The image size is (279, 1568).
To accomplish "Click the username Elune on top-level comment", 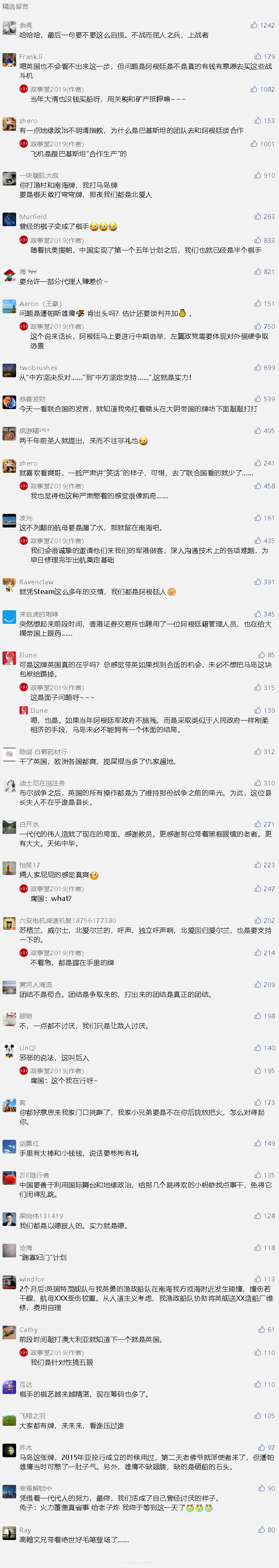I will pyautogui.click(x=28, y=655).
